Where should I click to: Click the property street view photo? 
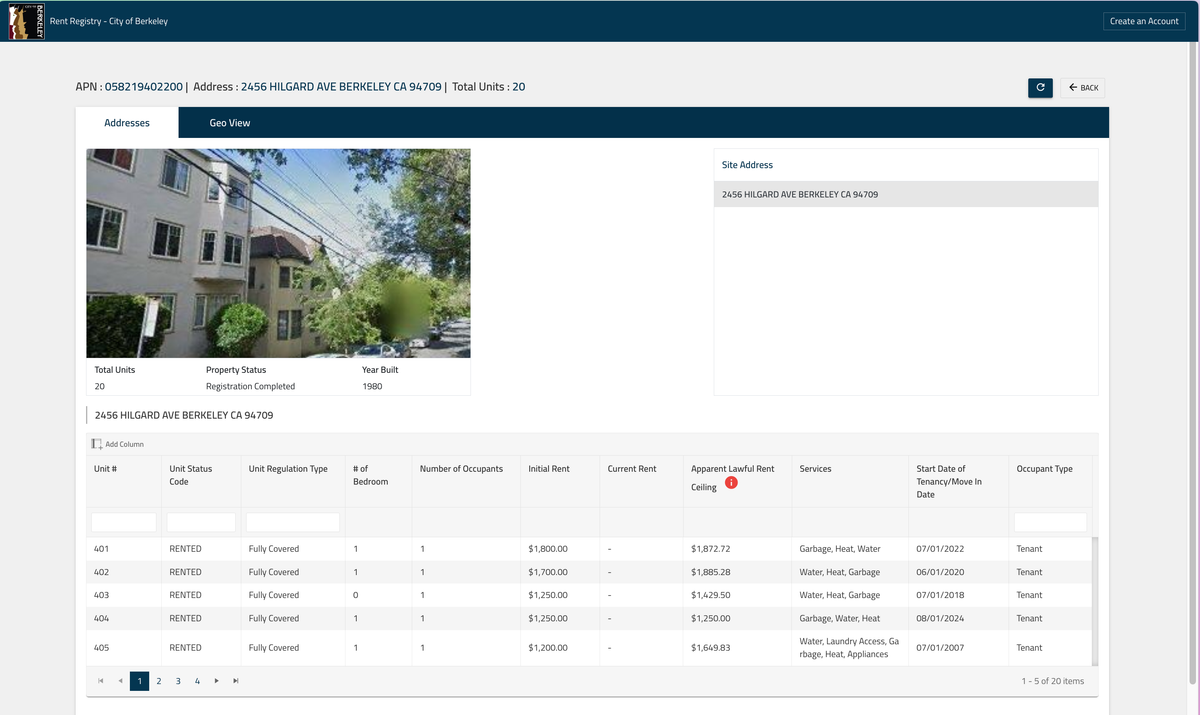279,253
